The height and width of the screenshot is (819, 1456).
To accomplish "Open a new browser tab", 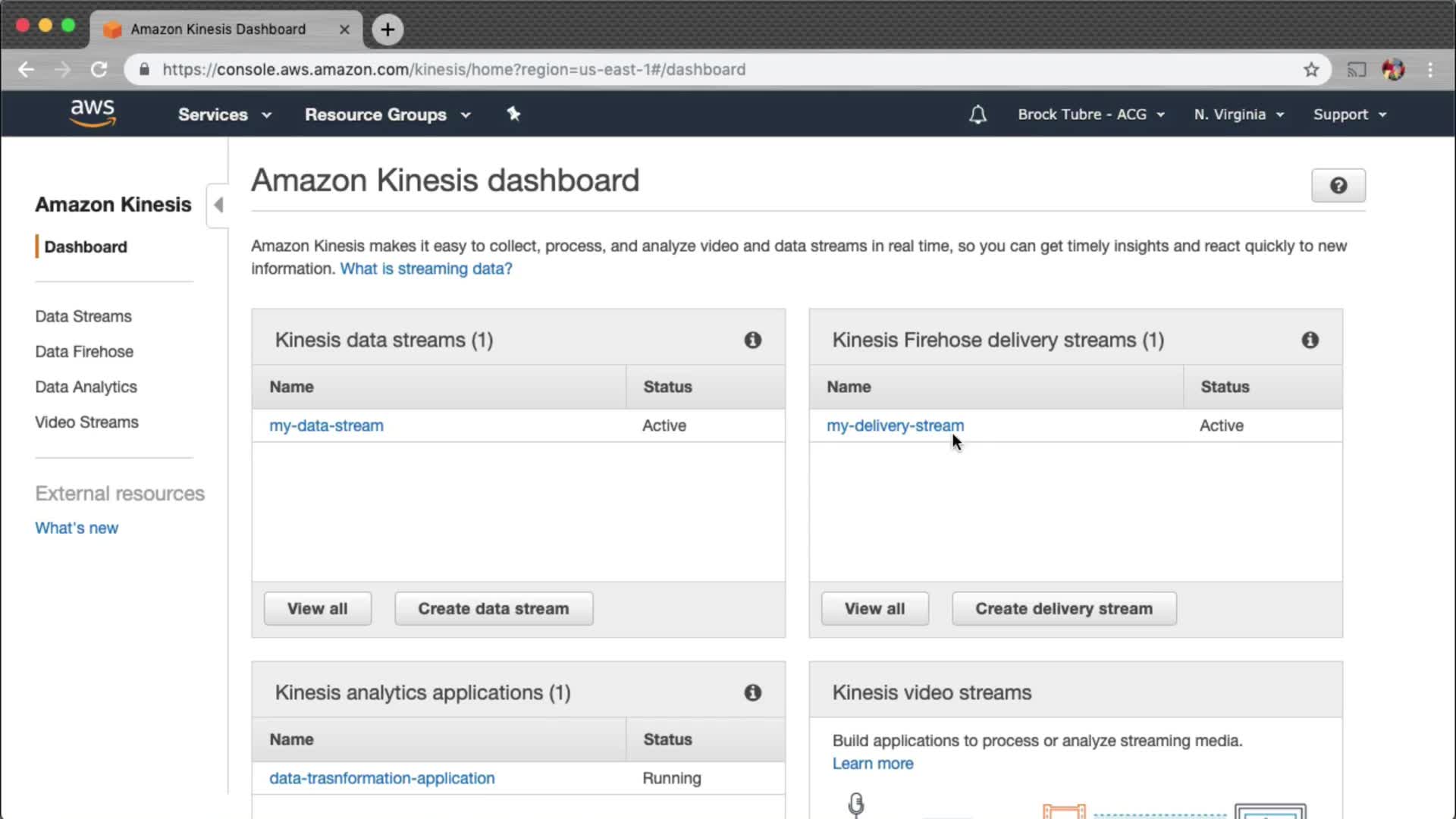I will tap(388, 30).
